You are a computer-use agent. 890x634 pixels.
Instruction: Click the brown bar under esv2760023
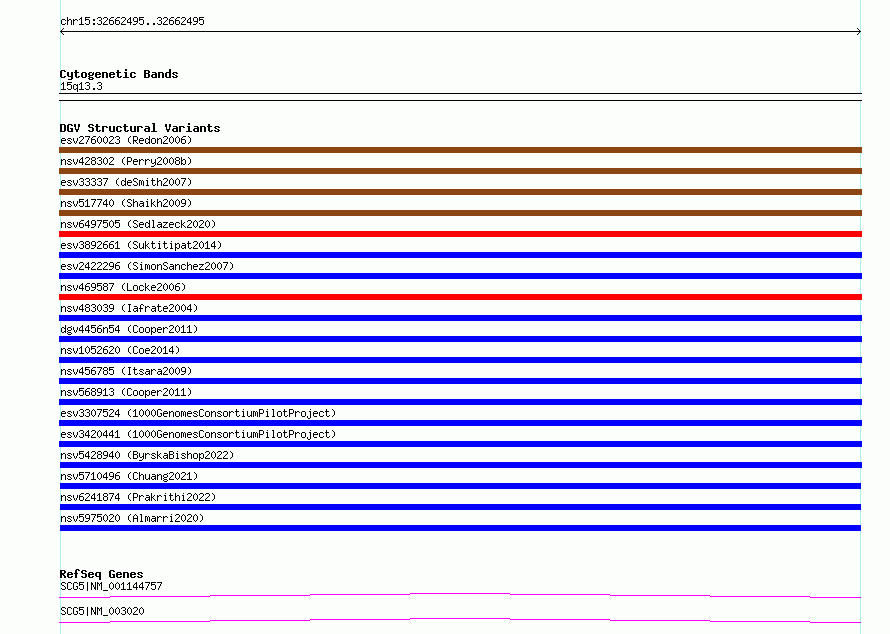click(x=460, y=150)
